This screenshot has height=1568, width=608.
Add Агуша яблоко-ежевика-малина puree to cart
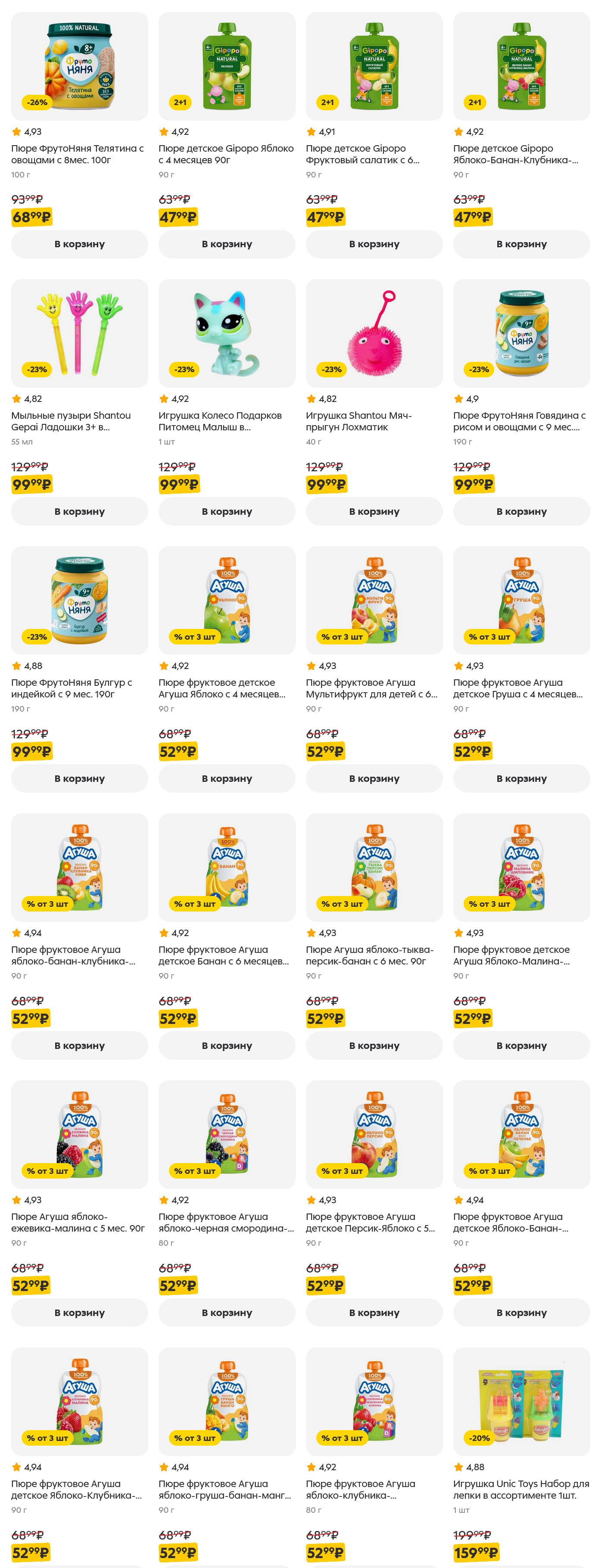pyautogui.click(x=79, y=1313)
